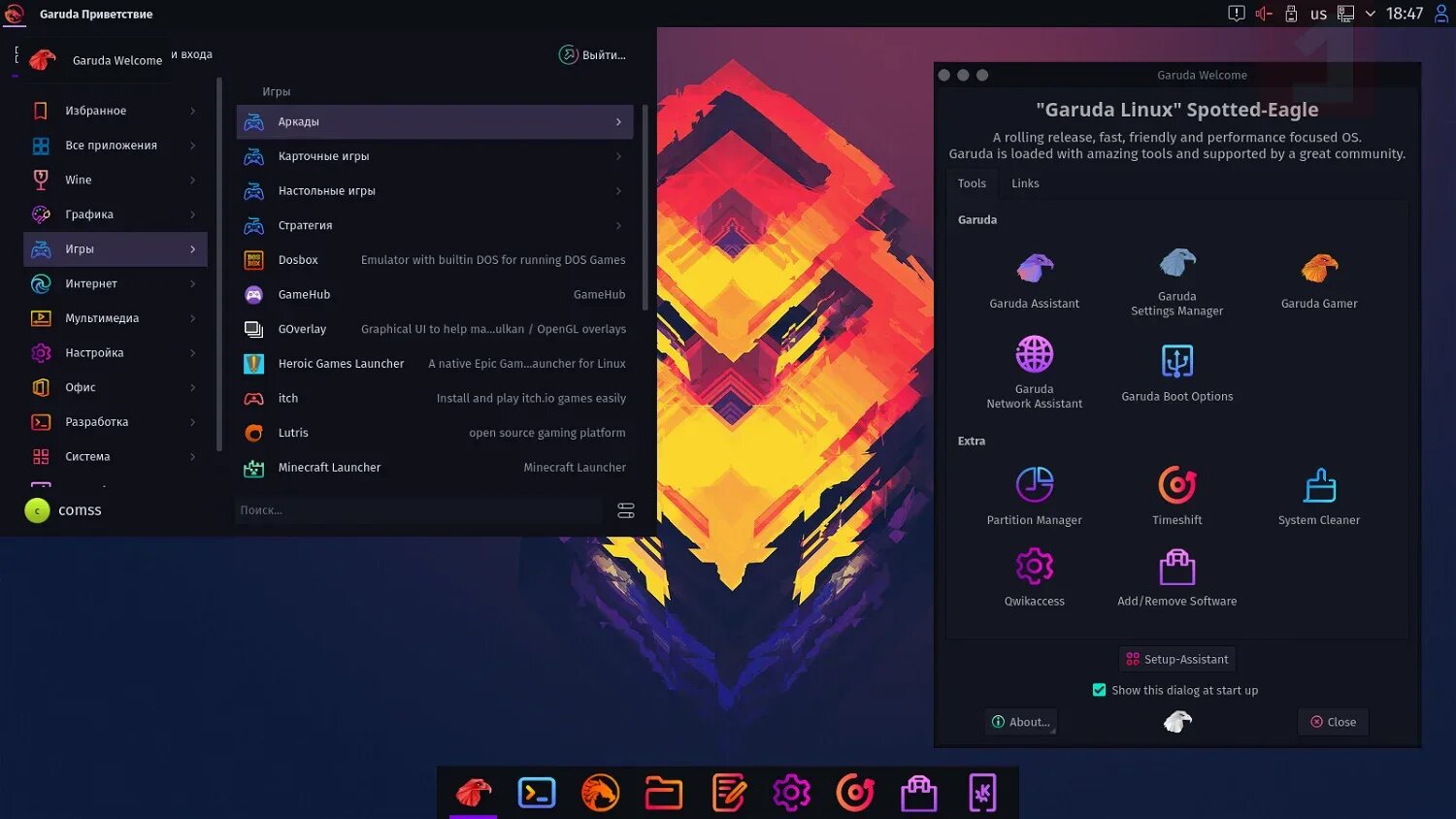Open Garuda Boot Options
The image size is (1456, 819).
1176,374
